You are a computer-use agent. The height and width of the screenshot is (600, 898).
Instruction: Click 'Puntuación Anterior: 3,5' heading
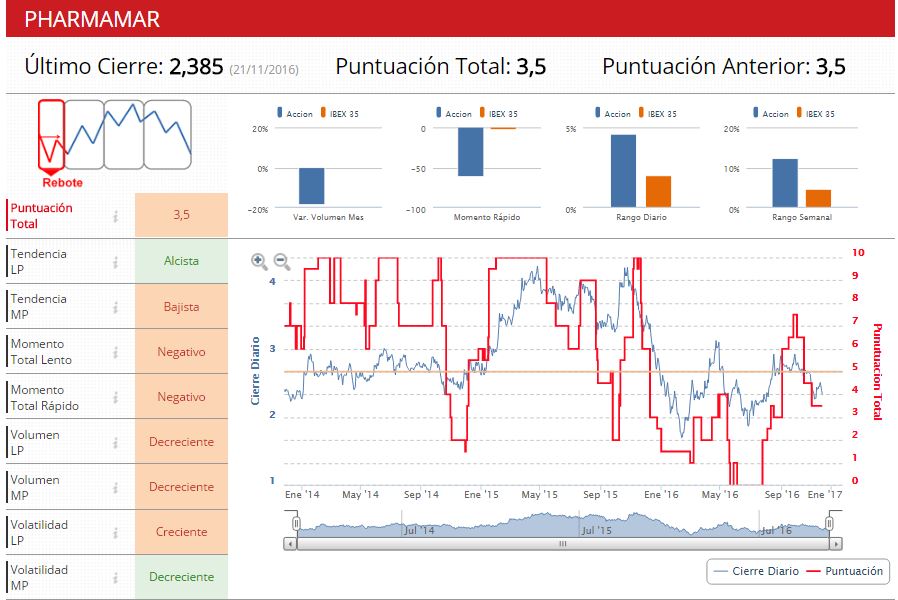[724, 66]
